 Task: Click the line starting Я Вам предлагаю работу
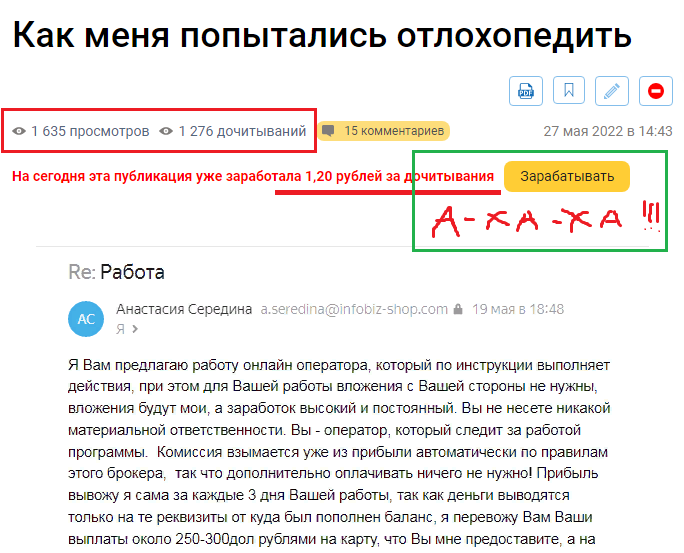pyautogui.click(x=339, y=365)
